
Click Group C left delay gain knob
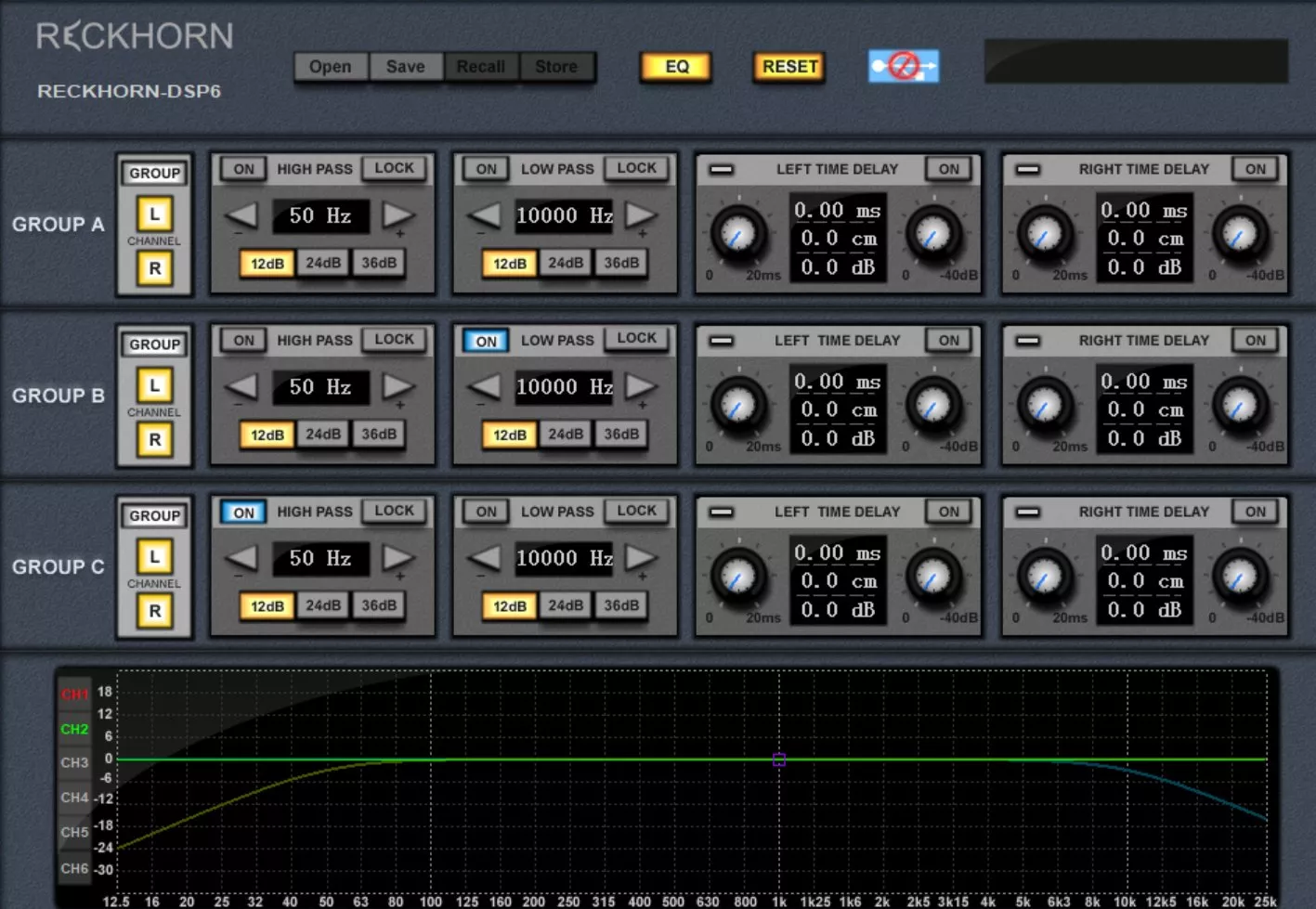click(x=933, y=577)
